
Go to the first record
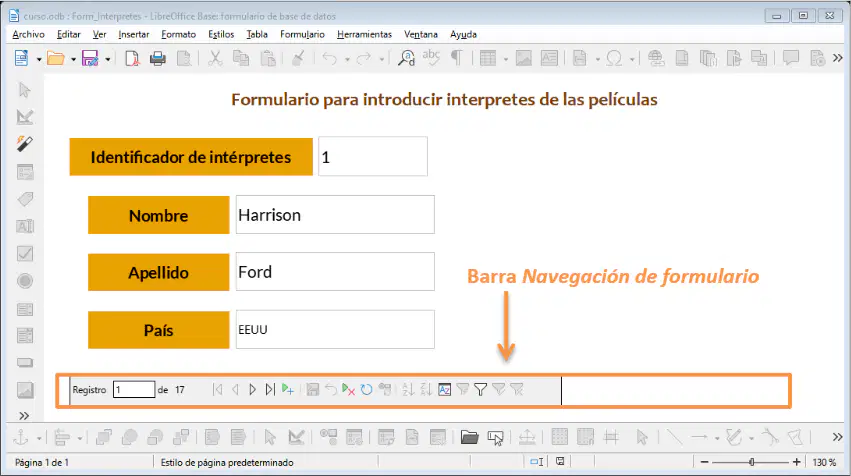[218, 390]
